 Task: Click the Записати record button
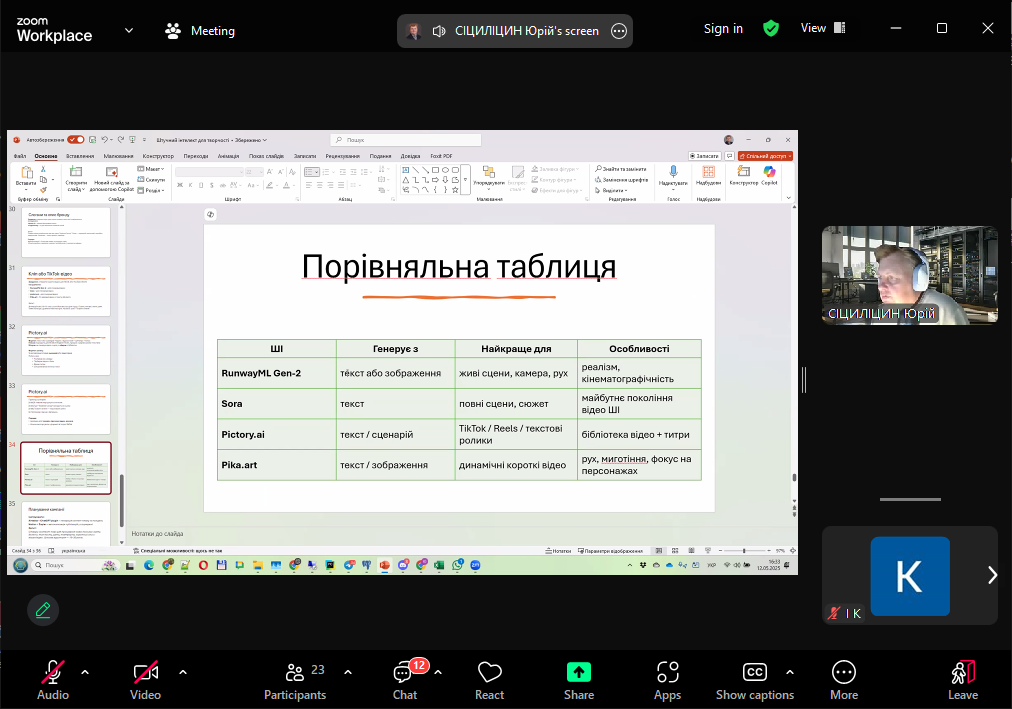pos(704,156)
